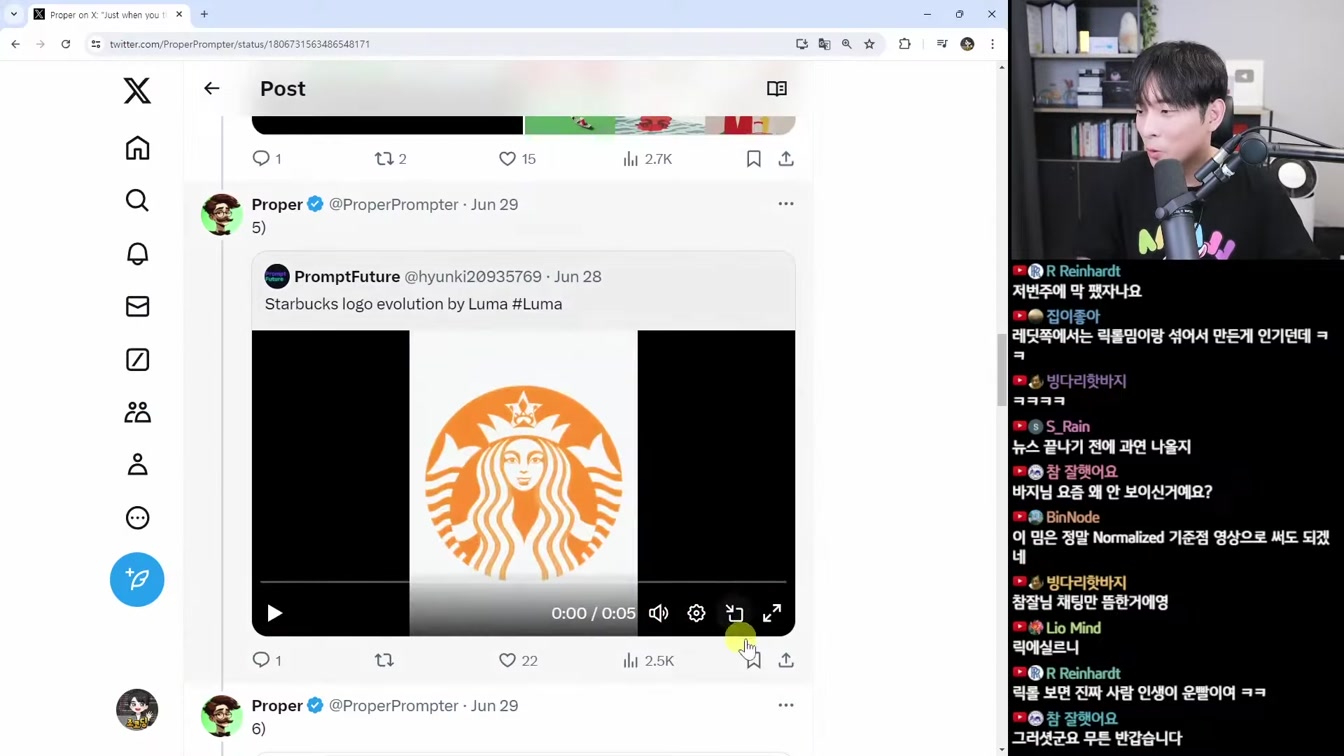Reply to post 5) with 1 reply
The image size is (1344, 756).
coord(266,660)
